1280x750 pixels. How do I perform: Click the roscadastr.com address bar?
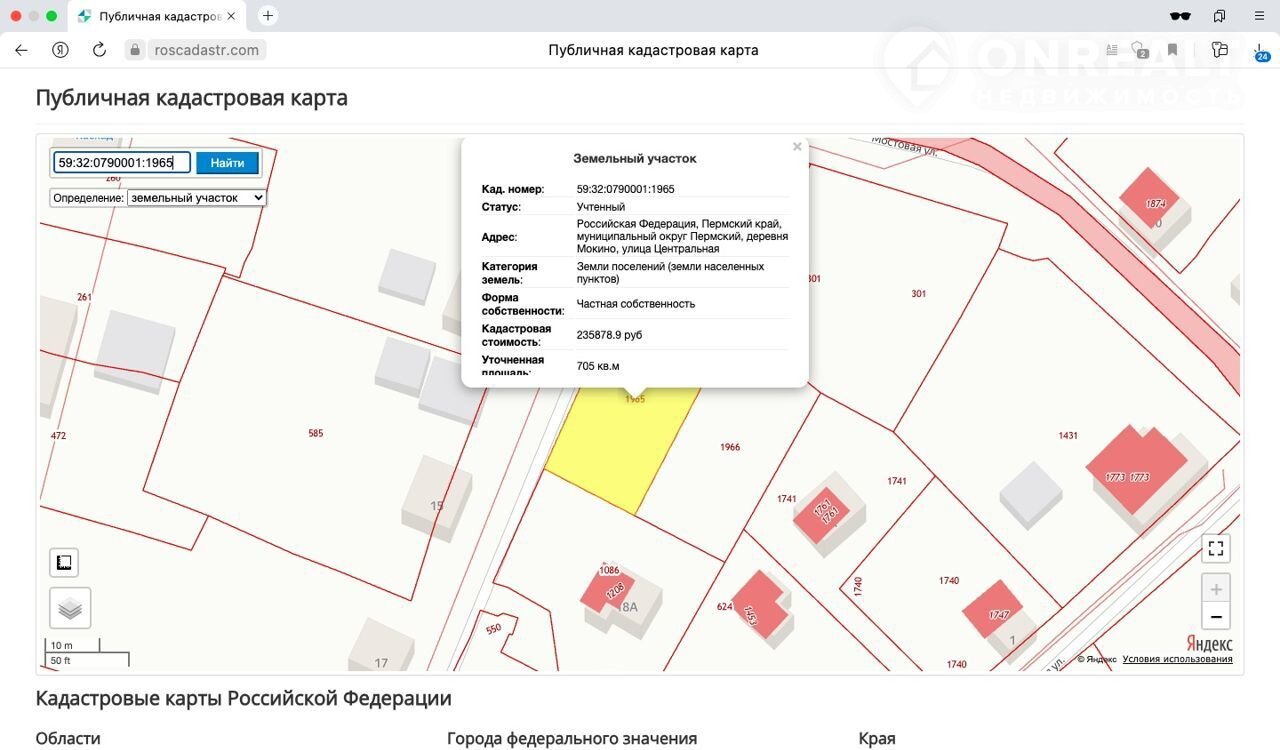(x=205, y=50)
